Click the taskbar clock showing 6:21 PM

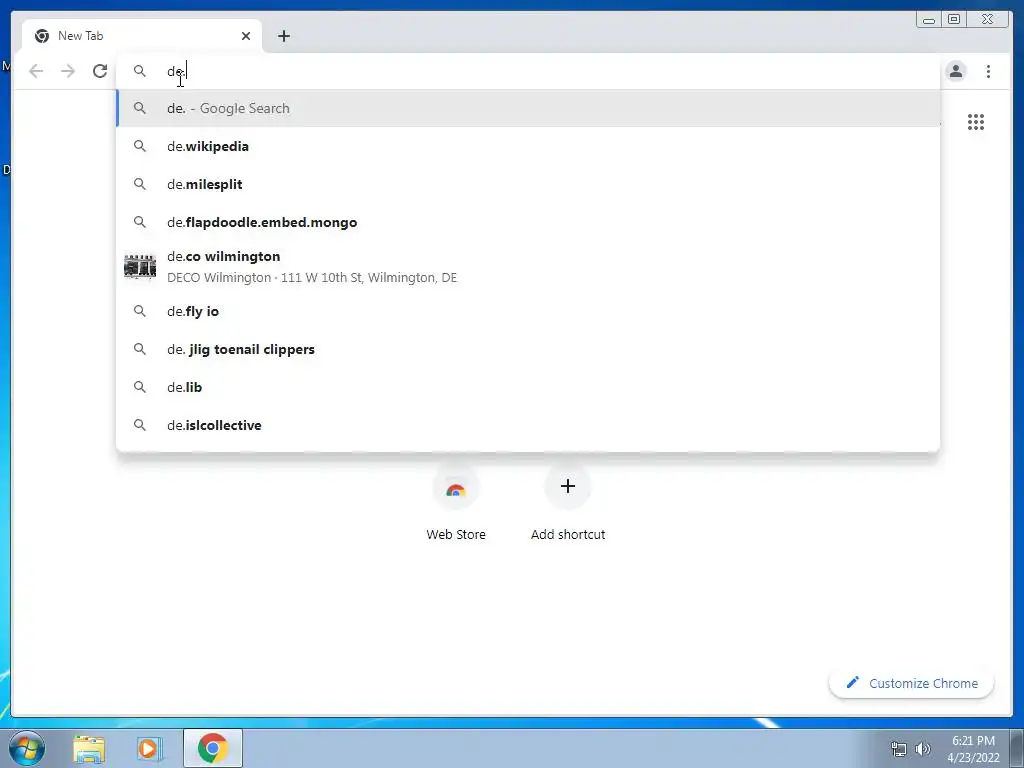[973, 749]
